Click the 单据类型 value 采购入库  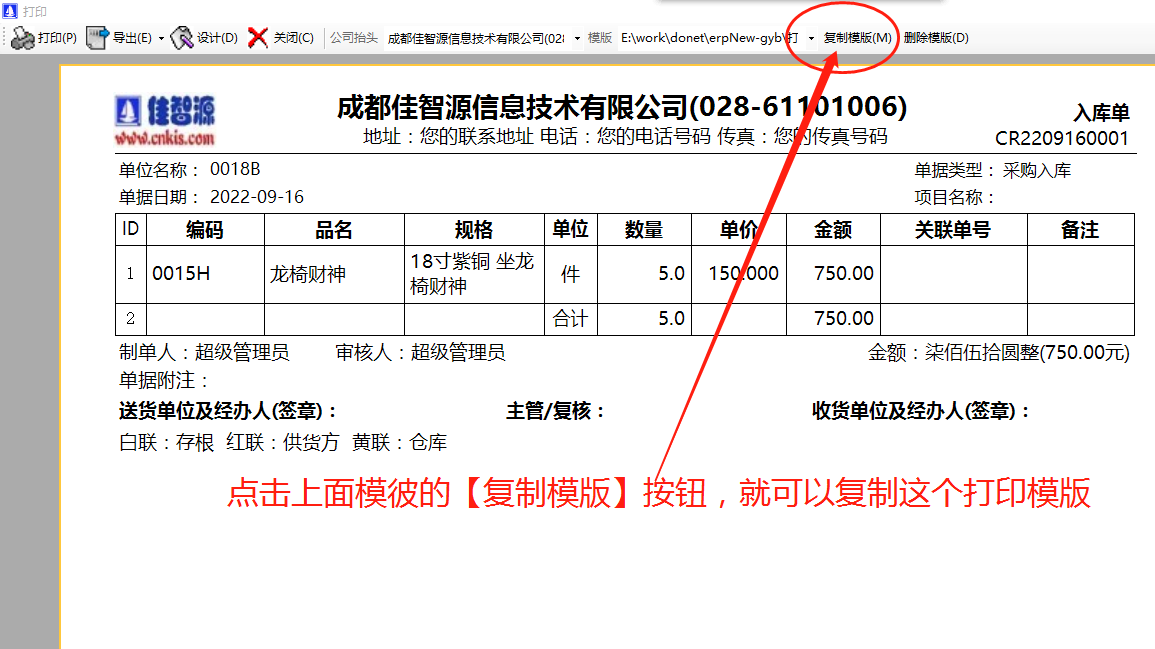1036,170
